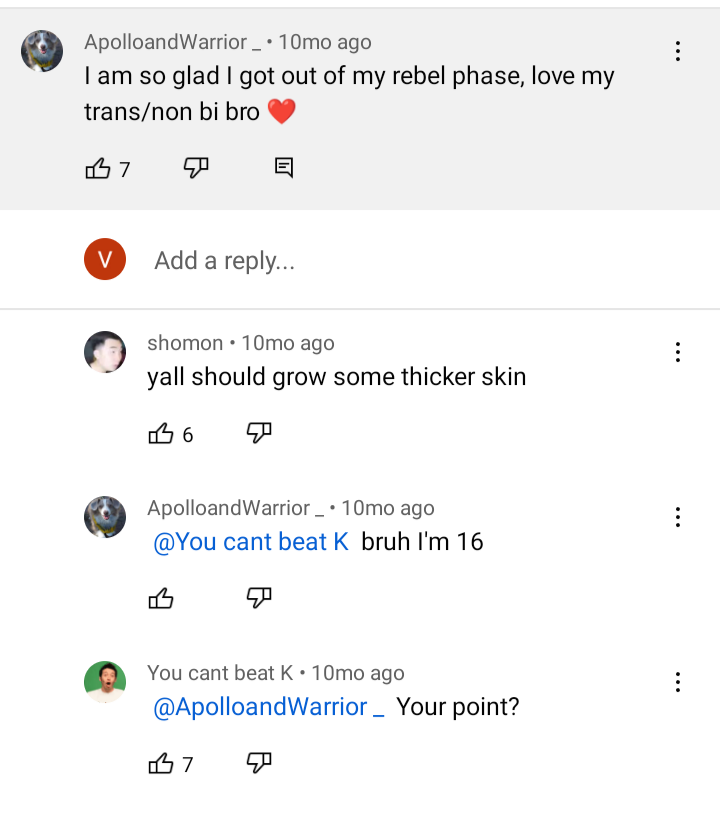Open options for 'Your point?' reply
The image size is (720, 813).
coord(678,682)
